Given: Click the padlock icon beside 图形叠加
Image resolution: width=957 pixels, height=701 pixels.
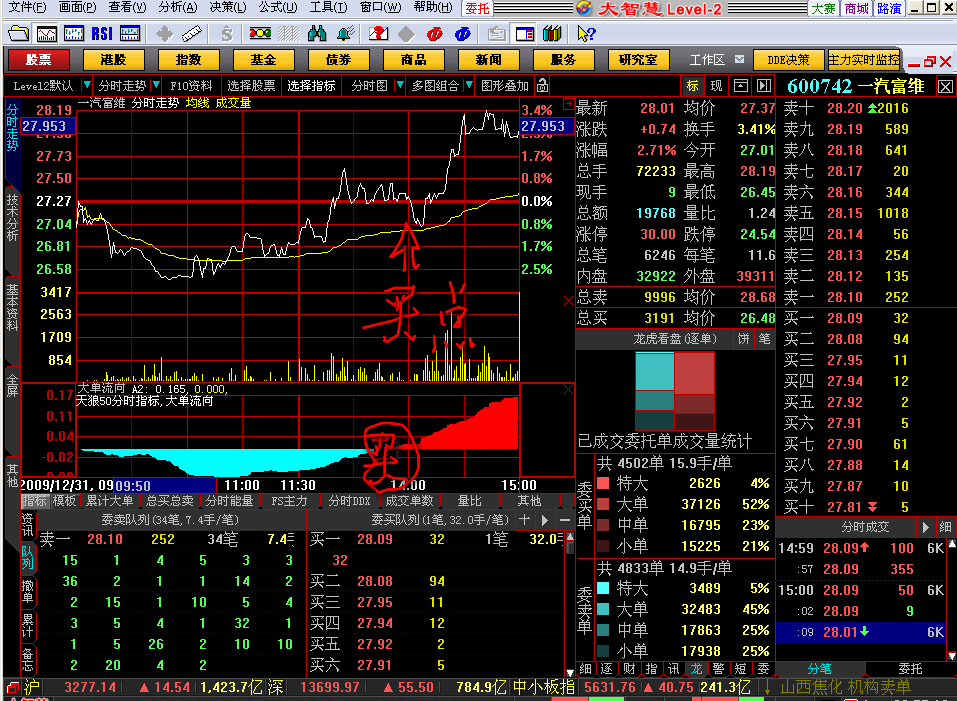Looking at the screenshot, I should point(542,85).
